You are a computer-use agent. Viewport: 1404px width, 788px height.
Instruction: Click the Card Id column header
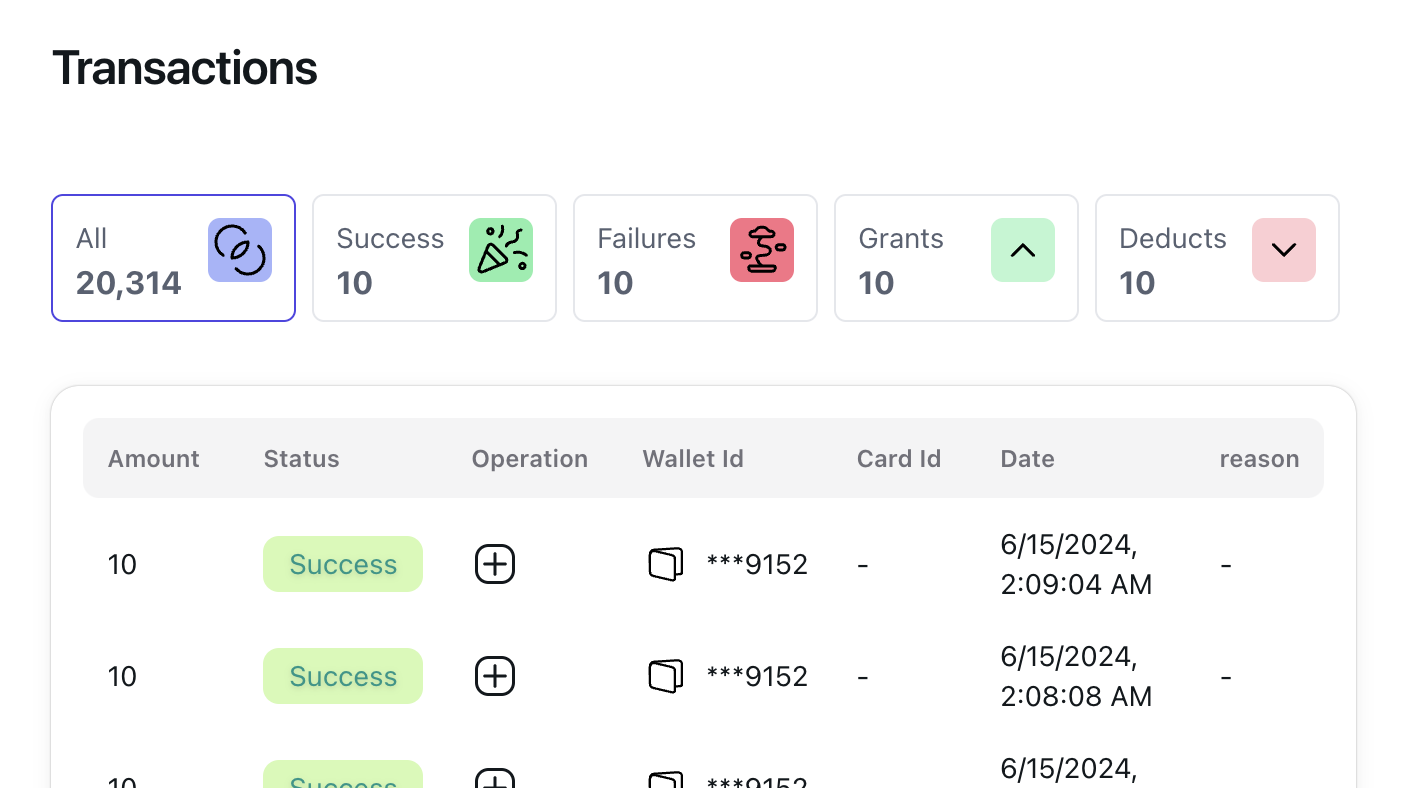[x=899, y=459]
